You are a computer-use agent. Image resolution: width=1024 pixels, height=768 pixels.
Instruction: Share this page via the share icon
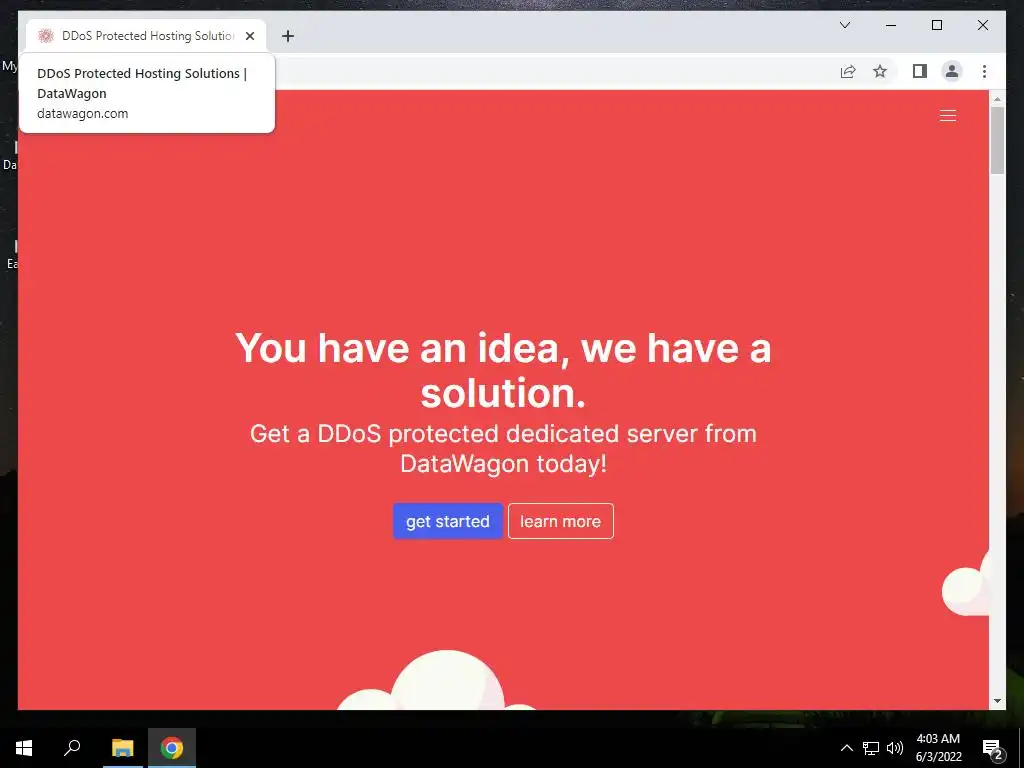(x=848, y=71)
